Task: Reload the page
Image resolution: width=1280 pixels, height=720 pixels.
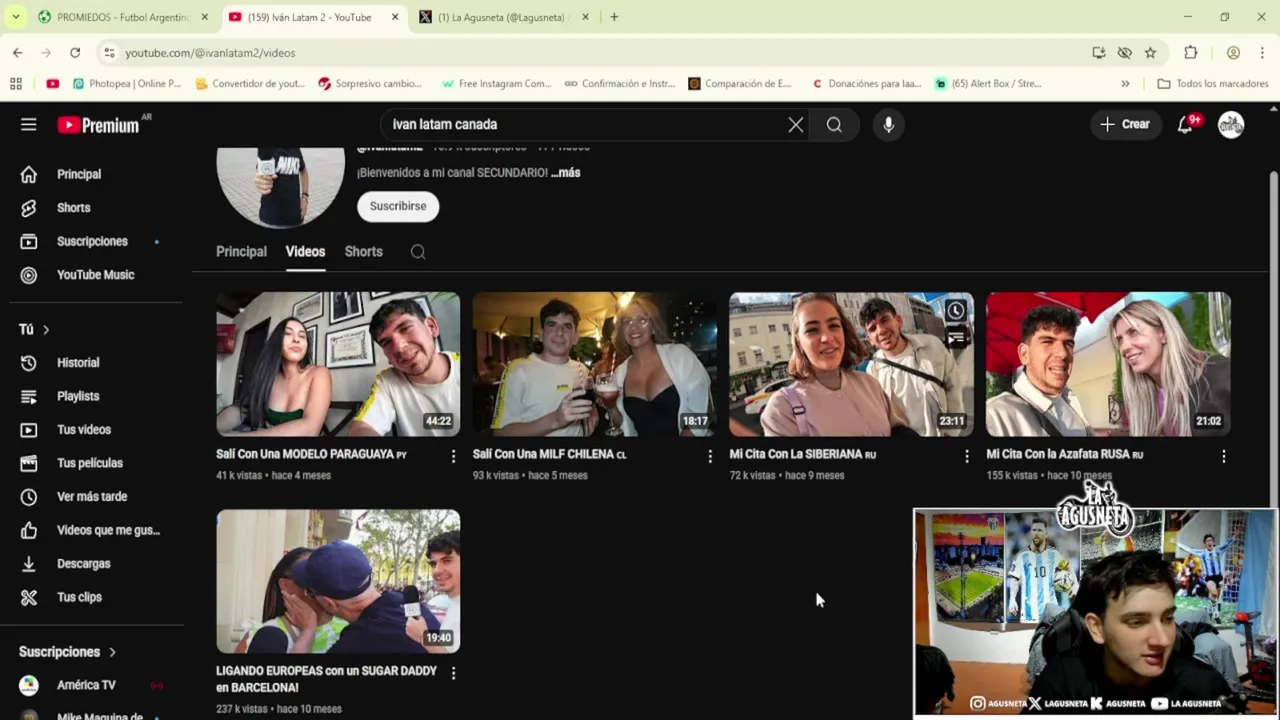Action: (75, 52)
